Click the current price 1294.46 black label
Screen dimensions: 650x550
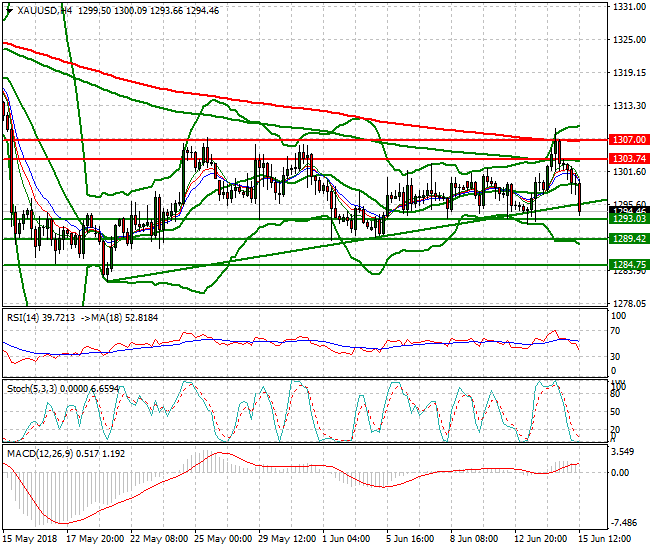pyautogui.click(x=629, y=211)
